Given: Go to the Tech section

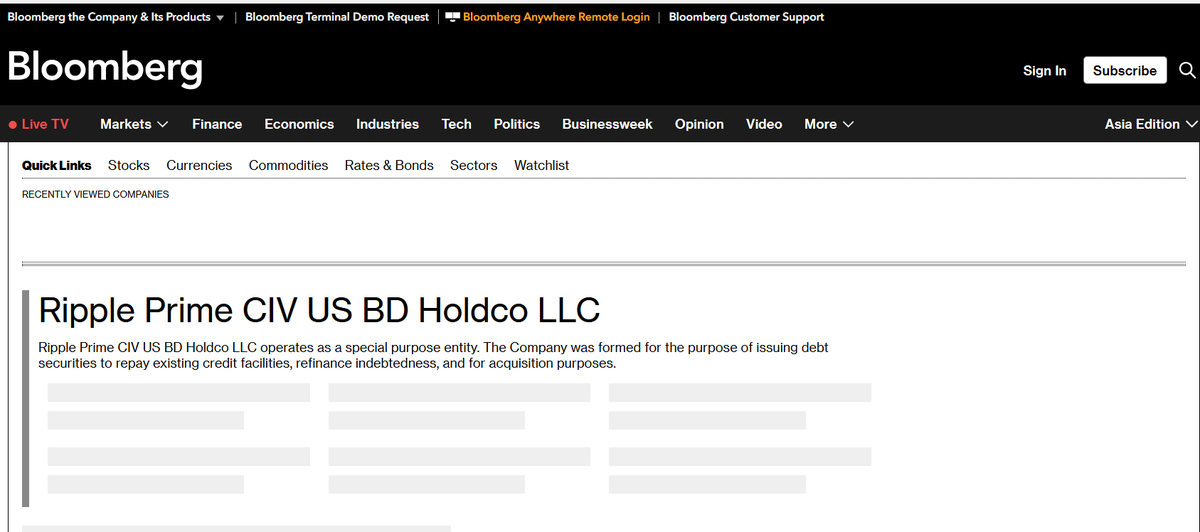Looking at the screenshot, I should click(456, 124).
